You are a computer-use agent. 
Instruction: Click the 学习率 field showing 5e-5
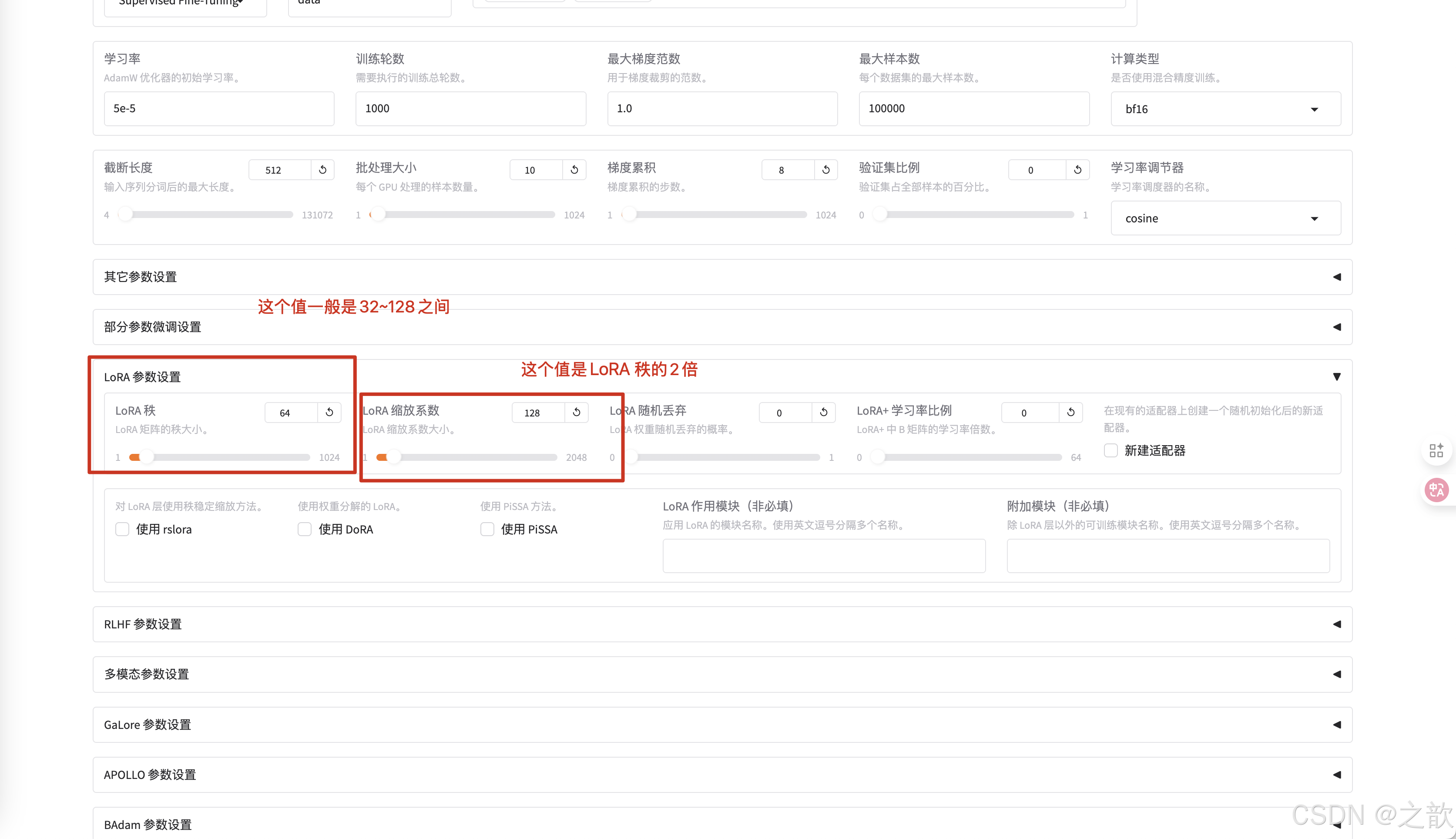(219, 108)
